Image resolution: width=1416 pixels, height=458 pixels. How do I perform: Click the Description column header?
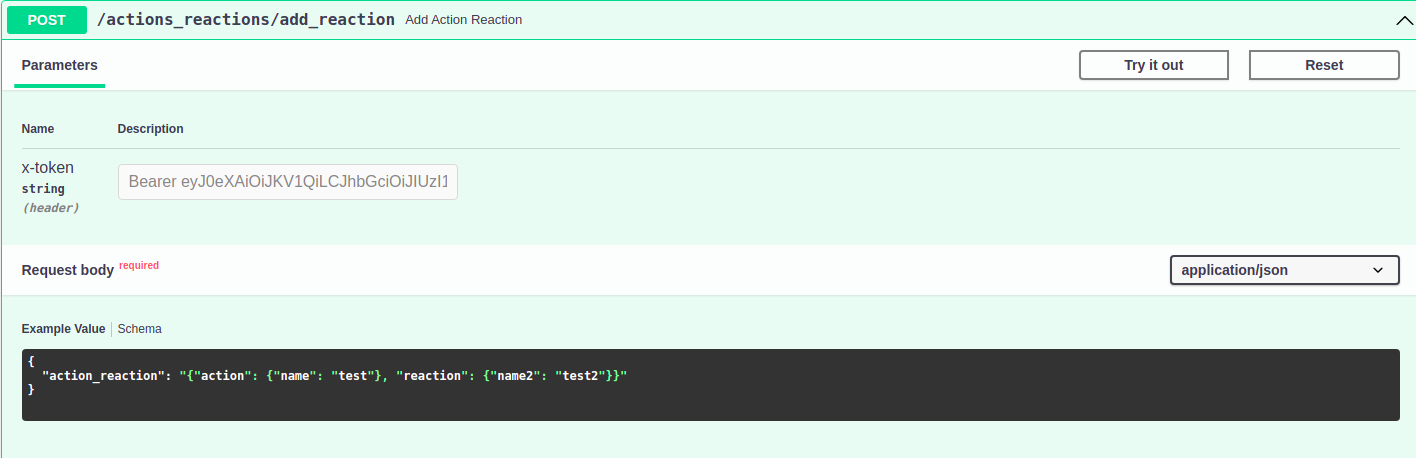tap(151, 129)
